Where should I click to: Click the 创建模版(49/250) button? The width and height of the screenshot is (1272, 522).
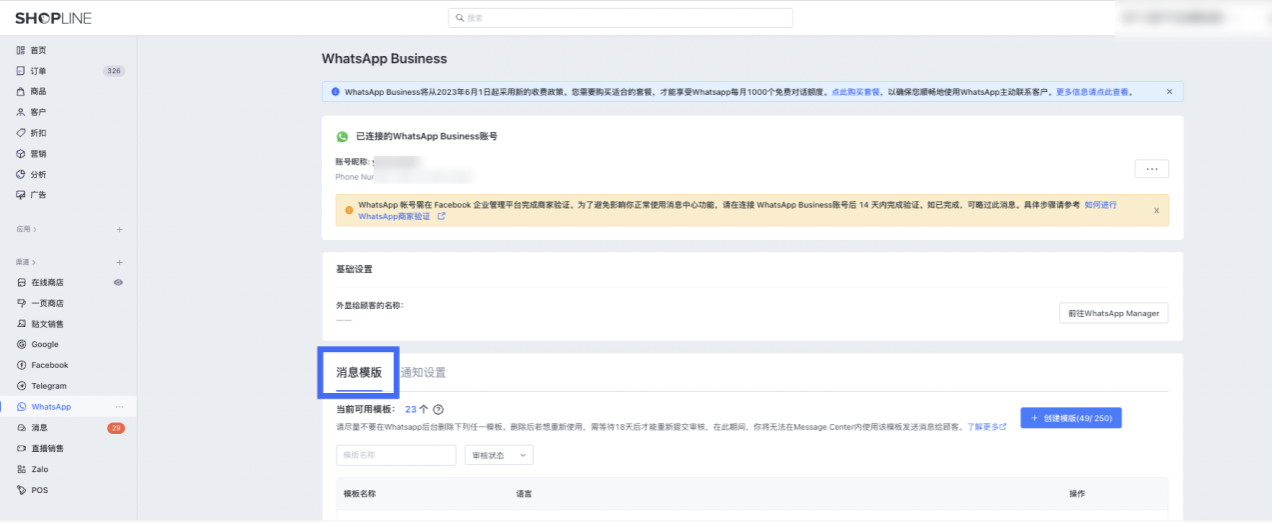[x=1071, y=417]
